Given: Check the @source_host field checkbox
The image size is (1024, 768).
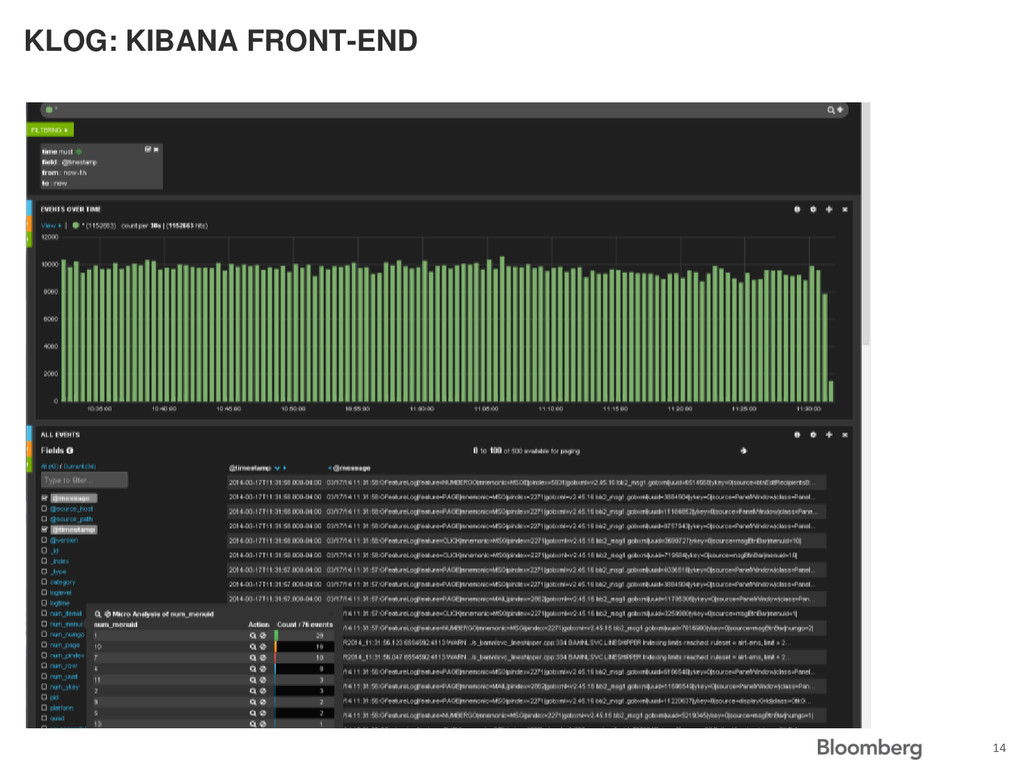Looking at the screenshot, I should 44,509.
